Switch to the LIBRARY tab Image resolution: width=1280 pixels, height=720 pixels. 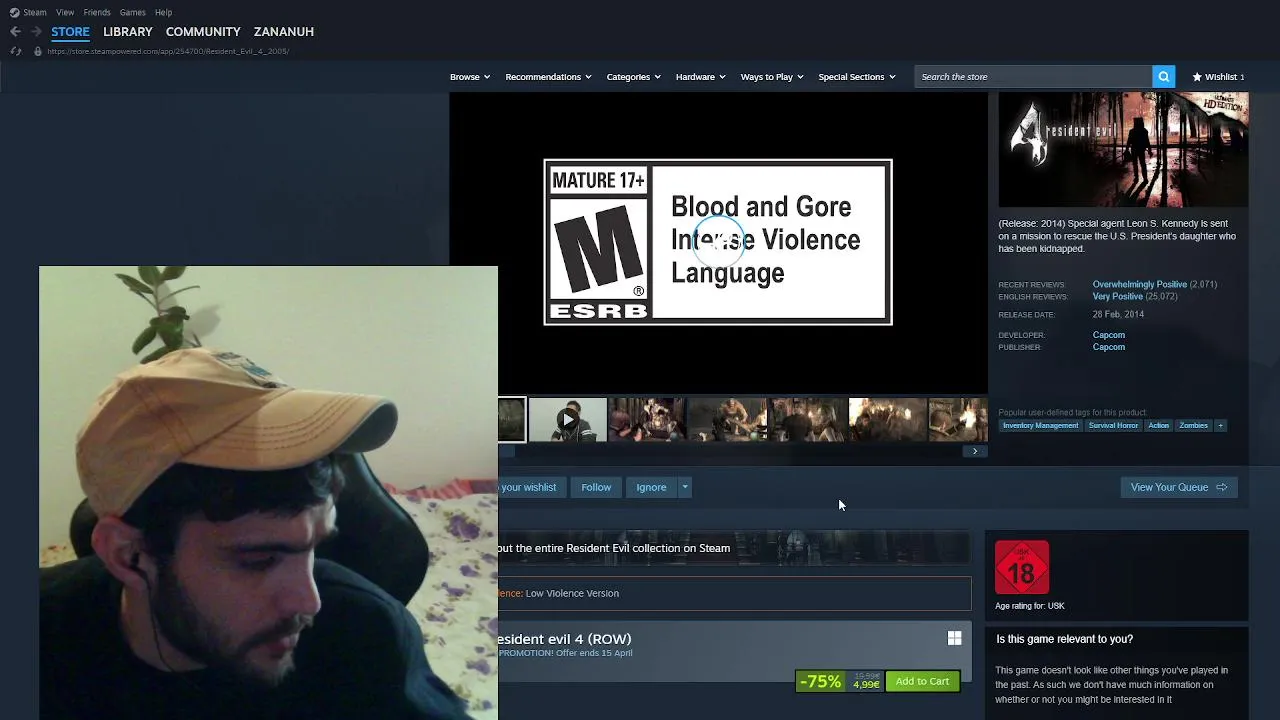(x=128, y=31)
